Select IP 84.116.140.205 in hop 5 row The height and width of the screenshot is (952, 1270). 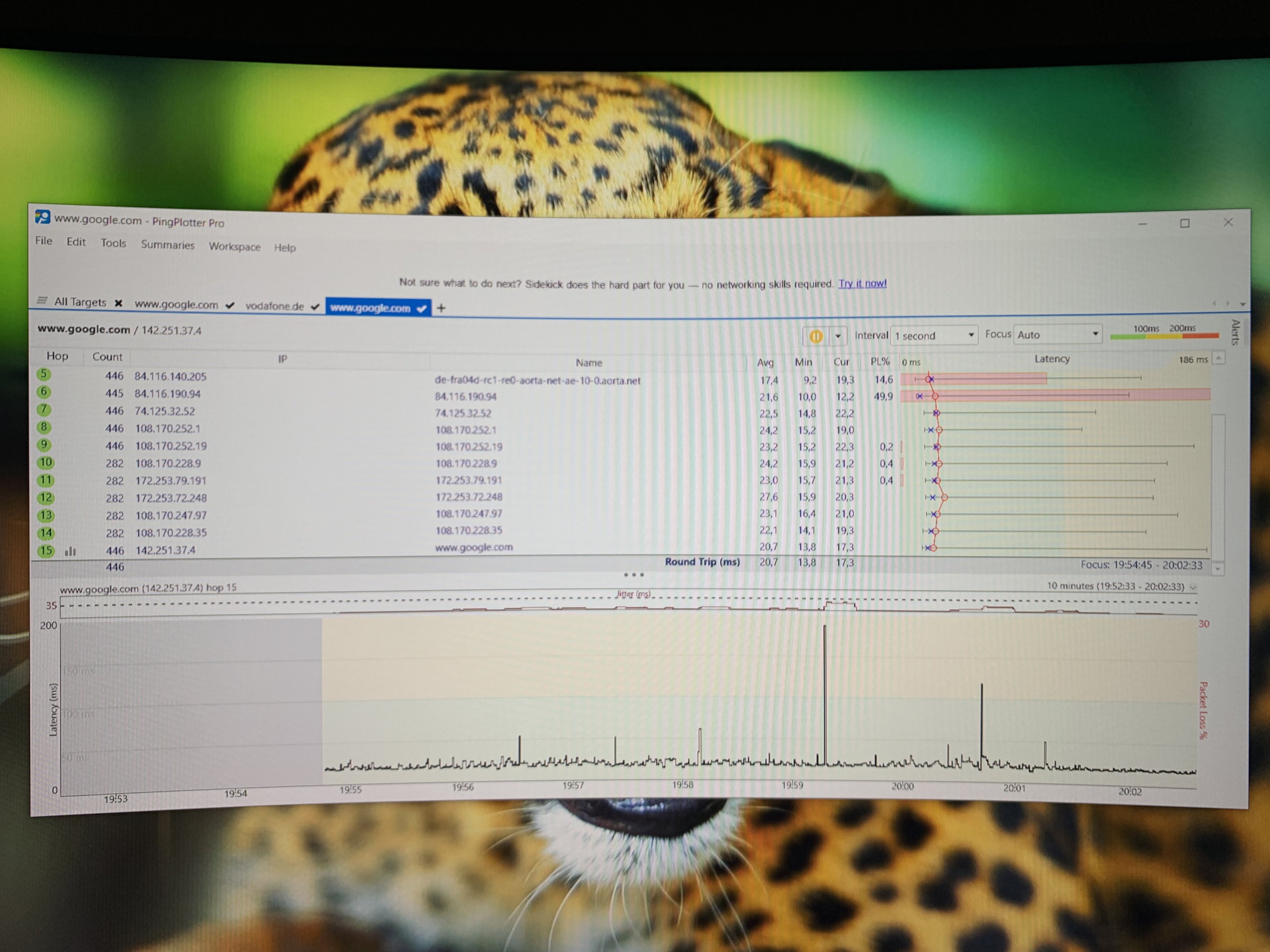171,377
